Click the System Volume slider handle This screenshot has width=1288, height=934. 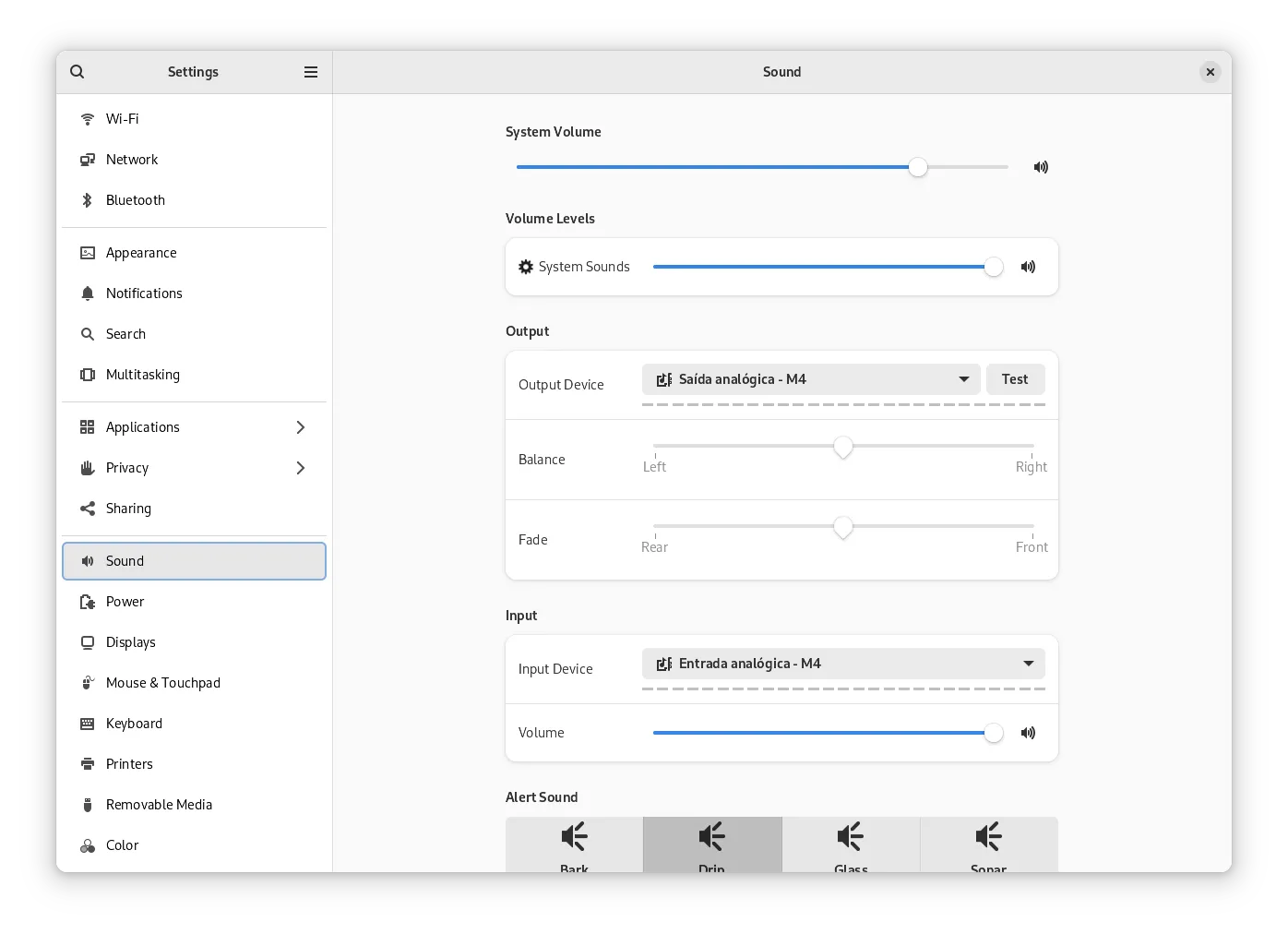point(917,167)
